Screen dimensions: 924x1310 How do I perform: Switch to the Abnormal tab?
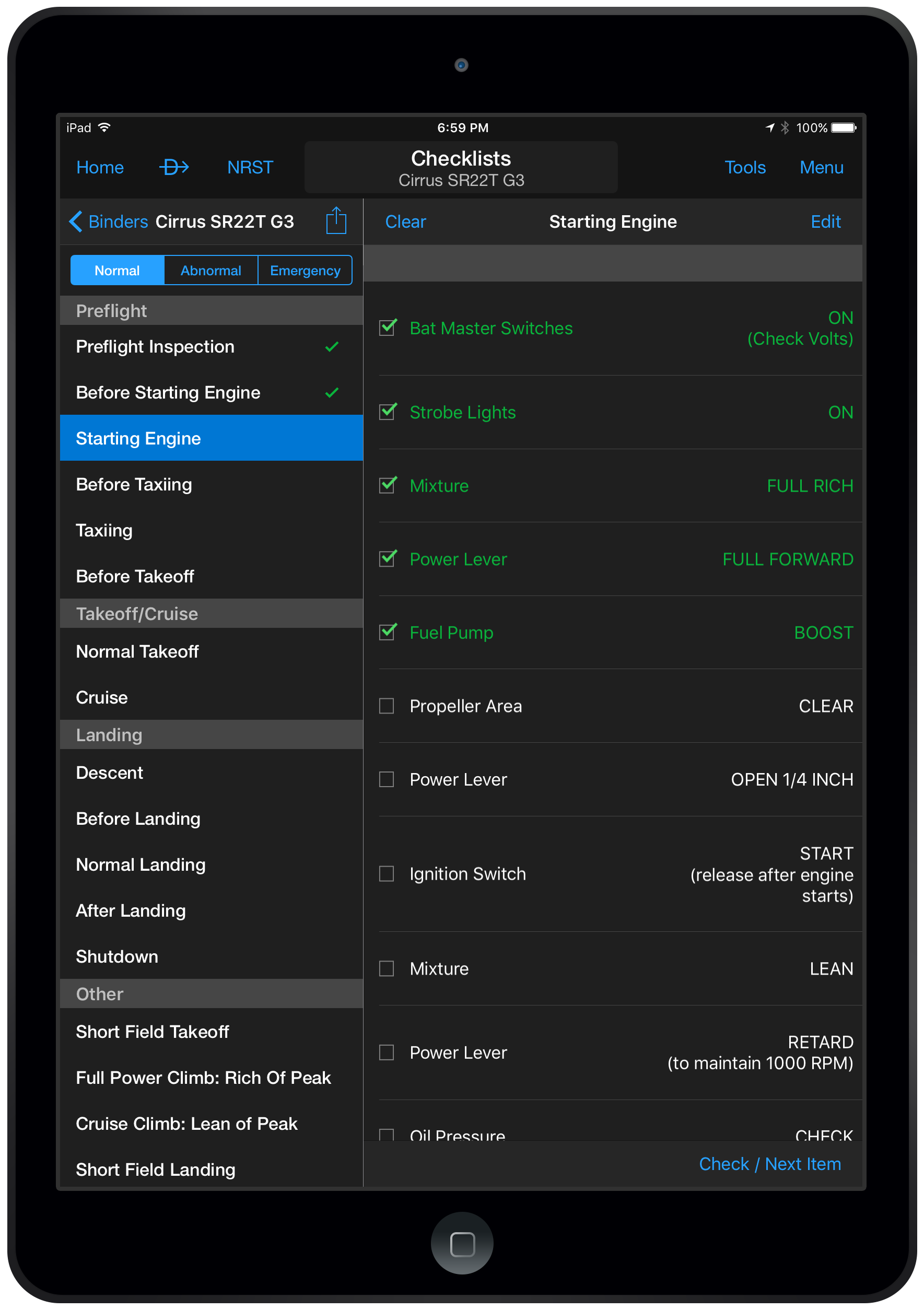tap(210, 270)
